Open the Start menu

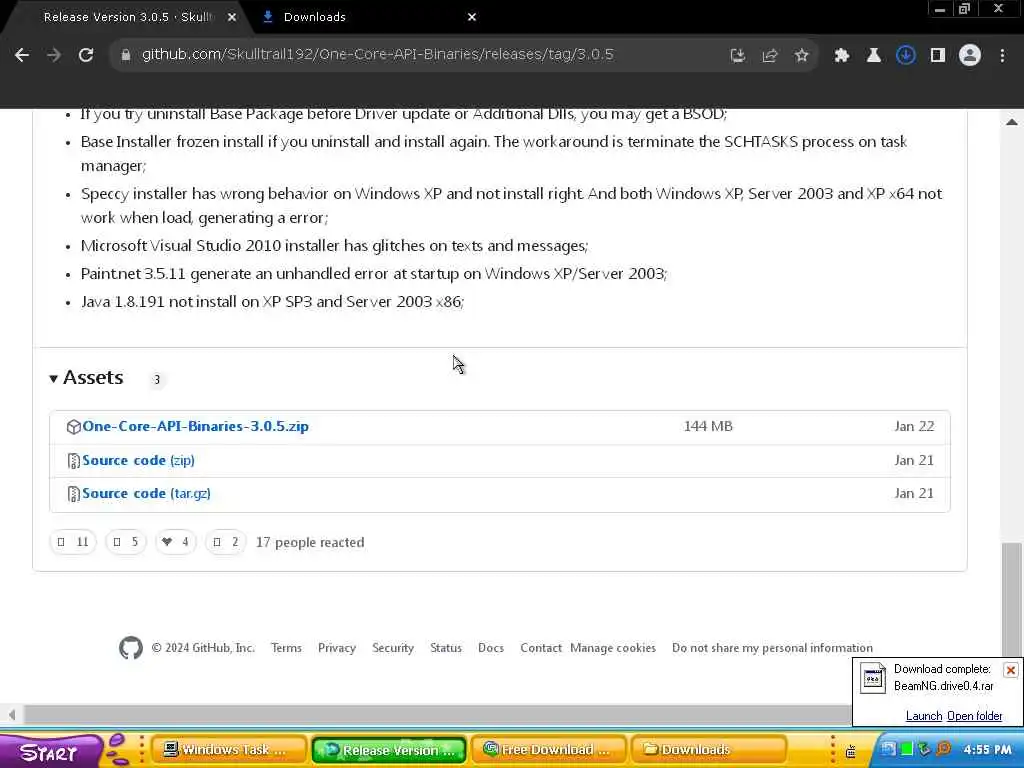(x=49, y=752)
